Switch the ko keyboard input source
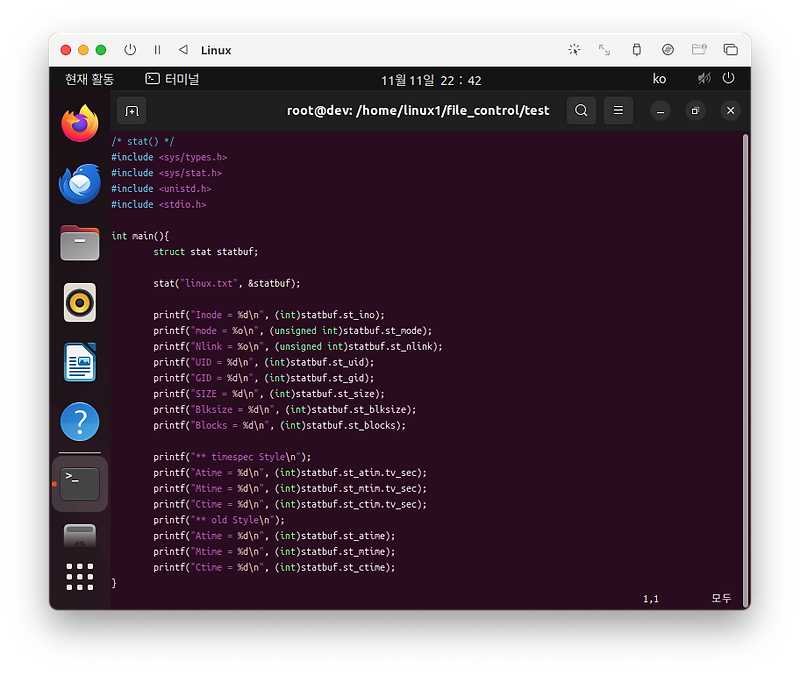This screenshot has height=675, width=800. (659, 78)
